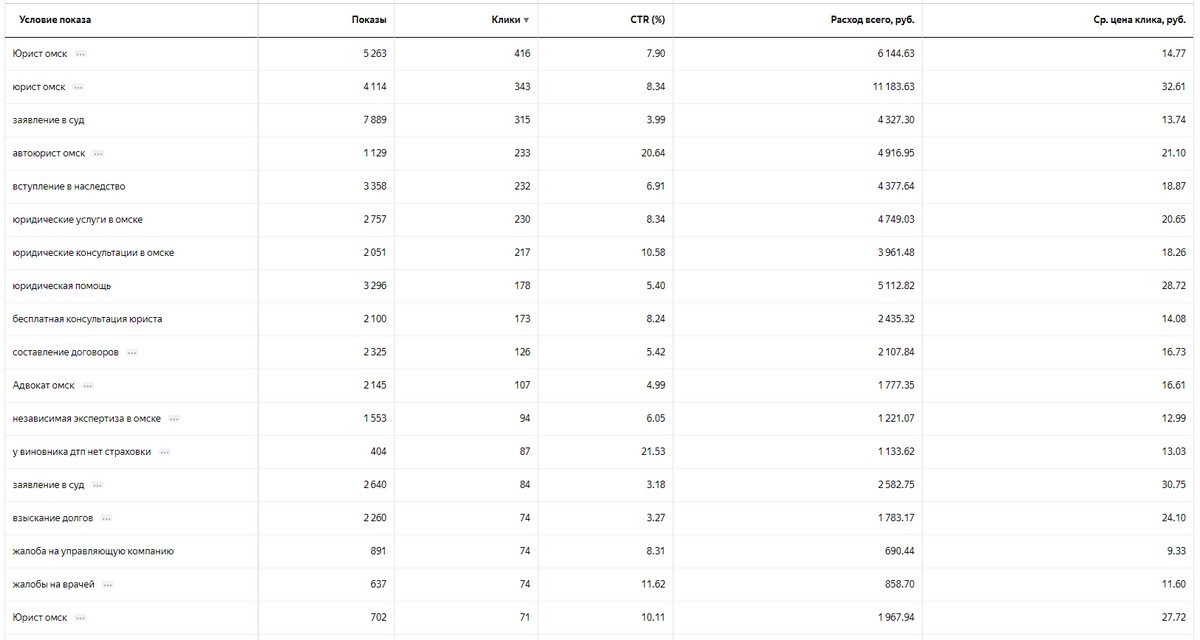This screenshot has height=640, width=1200.
Task: Open ellipsis menu next to автоюрист омск
Action: tap(98, 154)
